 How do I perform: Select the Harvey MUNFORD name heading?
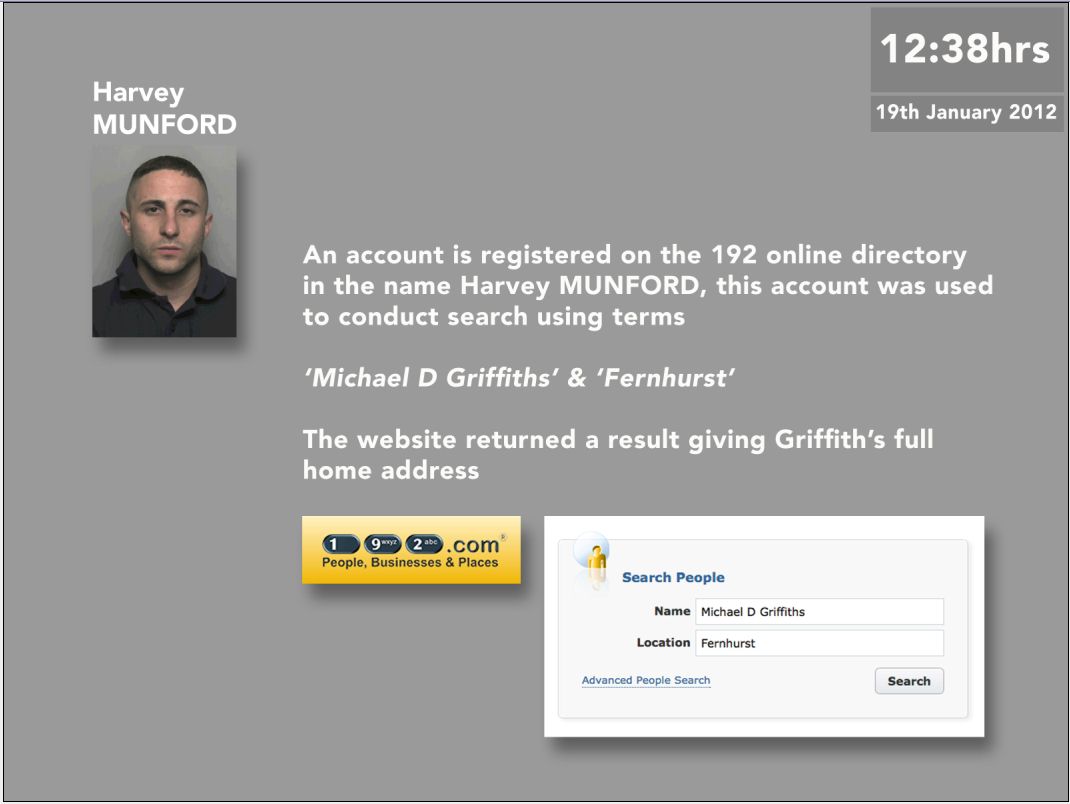click(x=164, y=108)
